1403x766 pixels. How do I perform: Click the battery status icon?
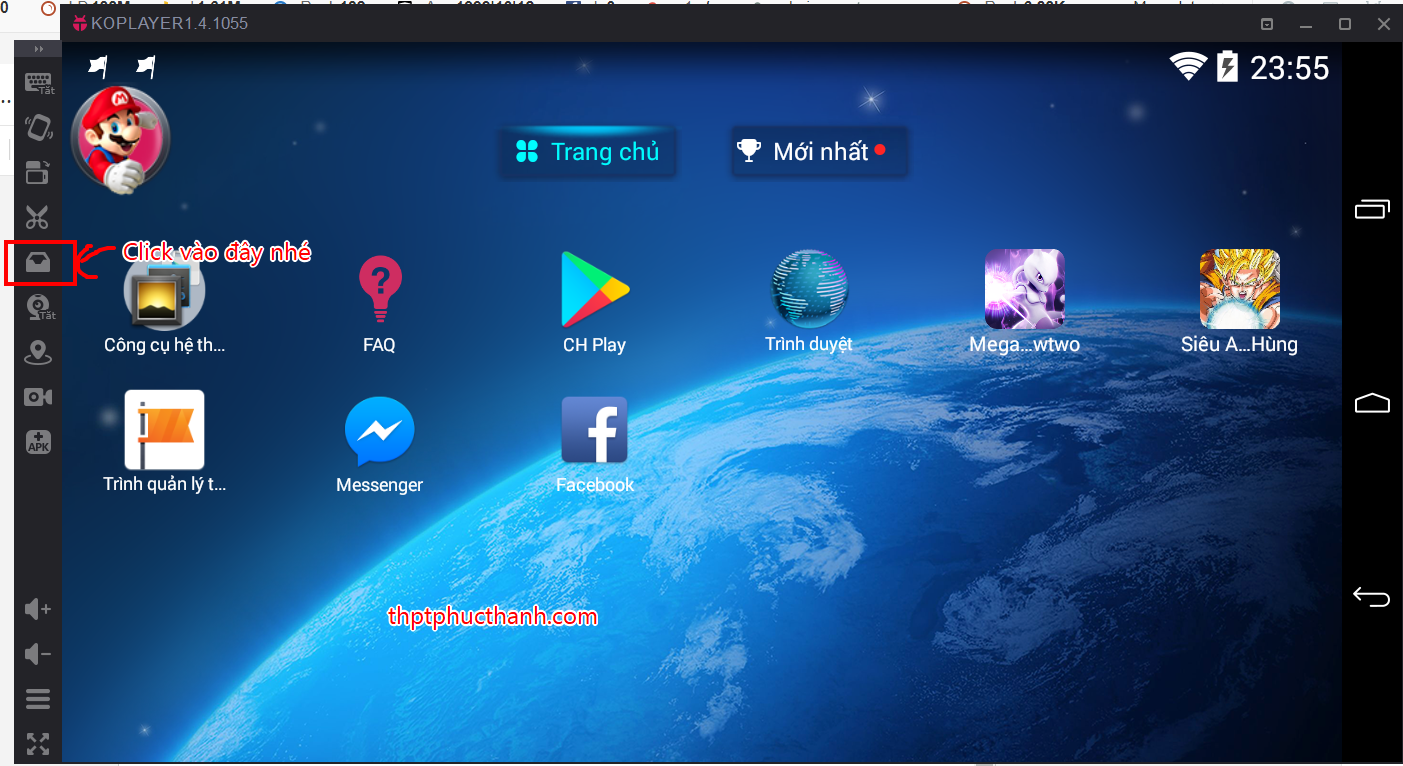(x=1227, y=67)
